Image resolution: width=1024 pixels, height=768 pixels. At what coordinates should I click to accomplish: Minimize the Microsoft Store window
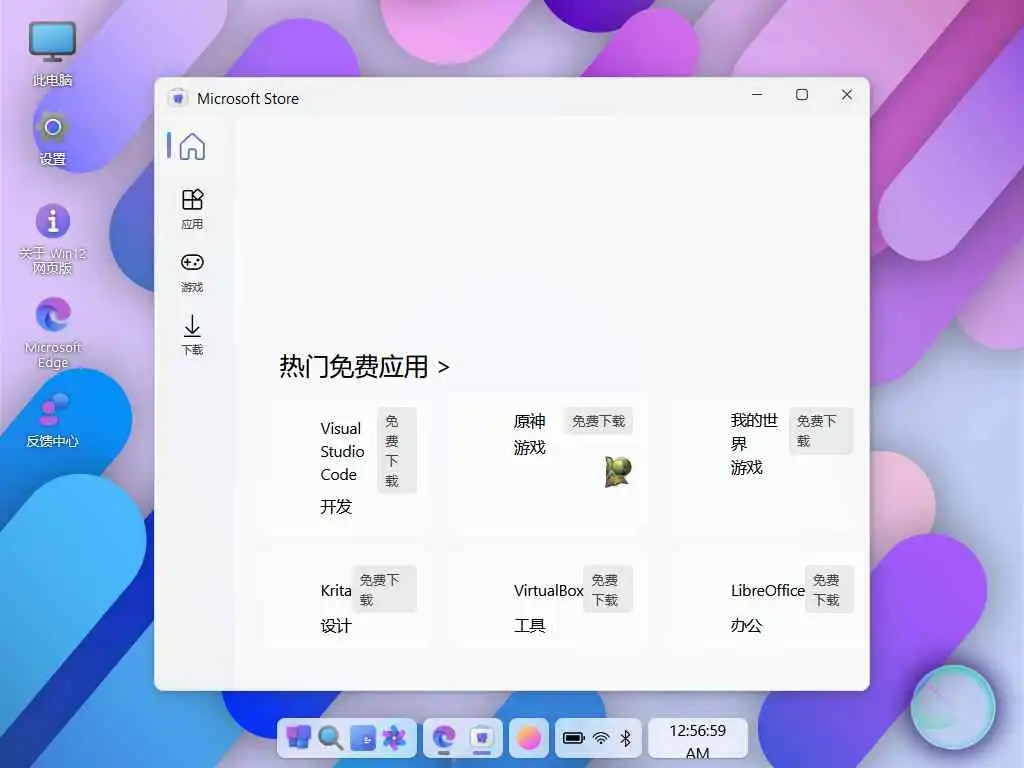tap(757, 95)
